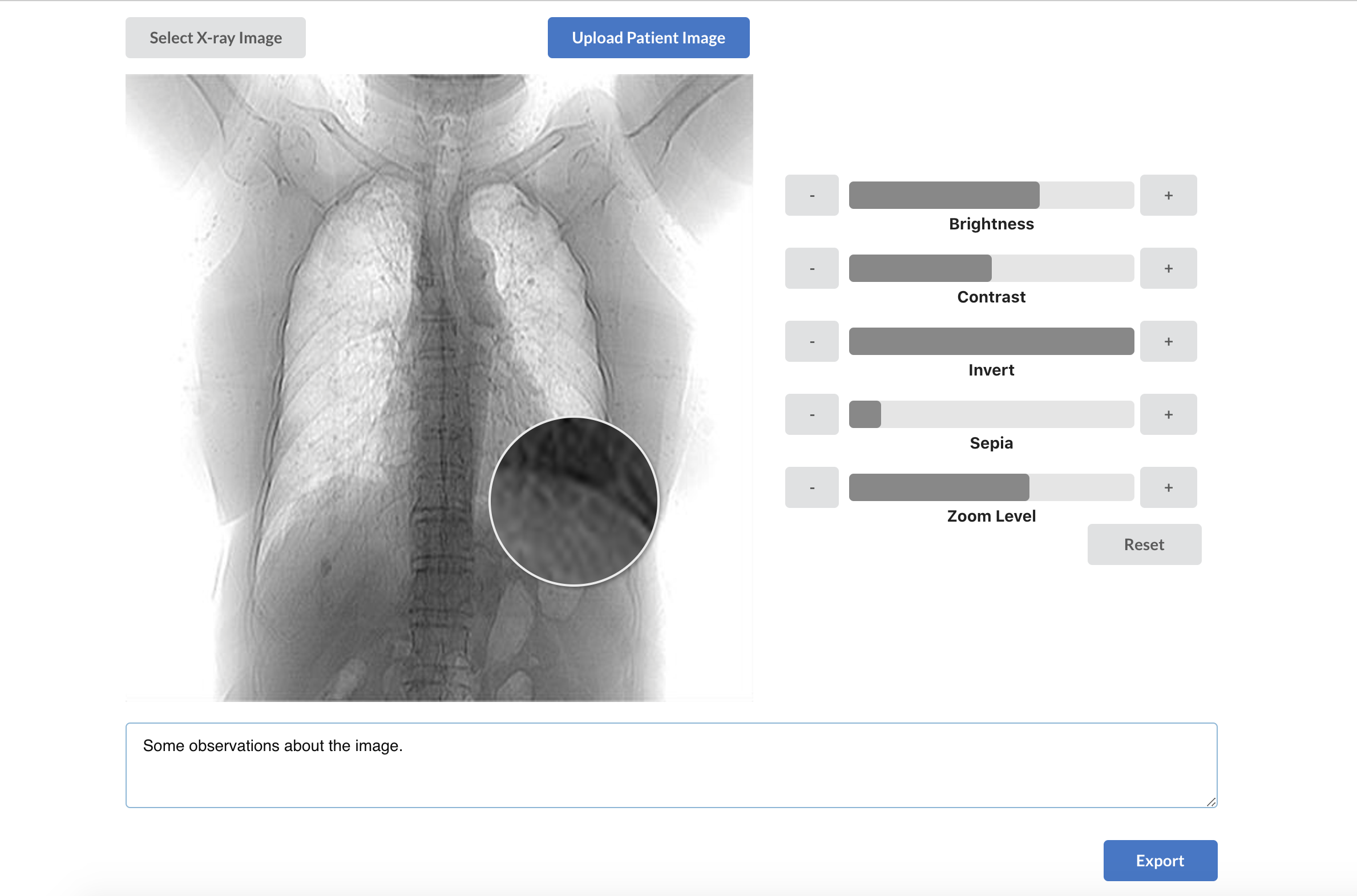Reset all image adjustments
The height and width of the screenshot is (896, 1357).
pos(1144,544)
